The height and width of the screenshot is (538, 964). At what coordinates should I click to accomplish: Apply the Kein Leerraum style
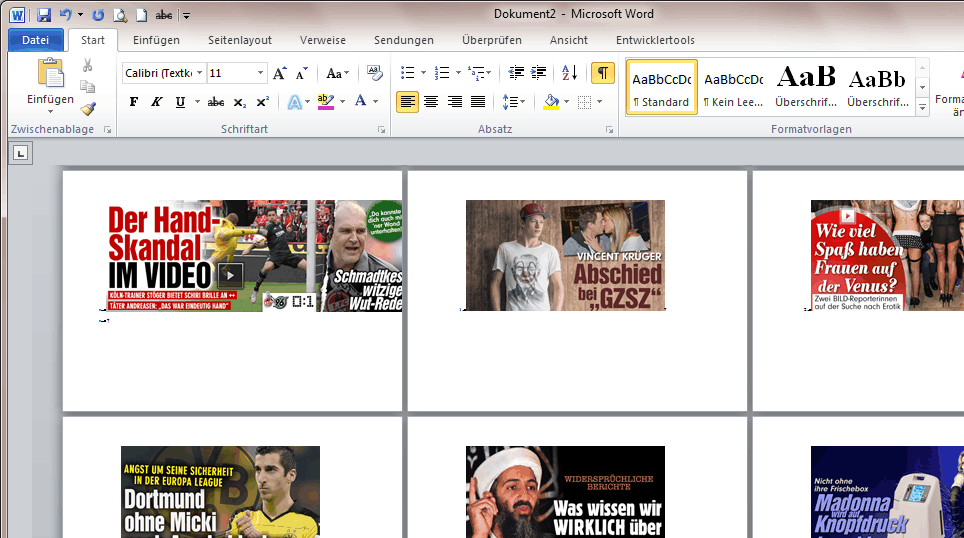(x=733, y=87)
